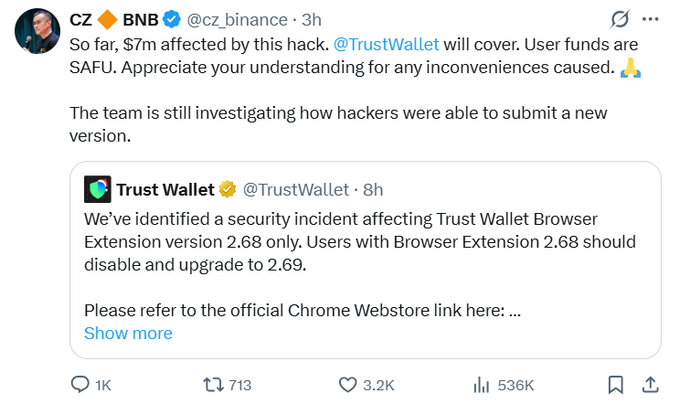This screenshot has height=404, width=680.
Task: Like the tweet with the heart icon
Action: [x=347, y=384]
